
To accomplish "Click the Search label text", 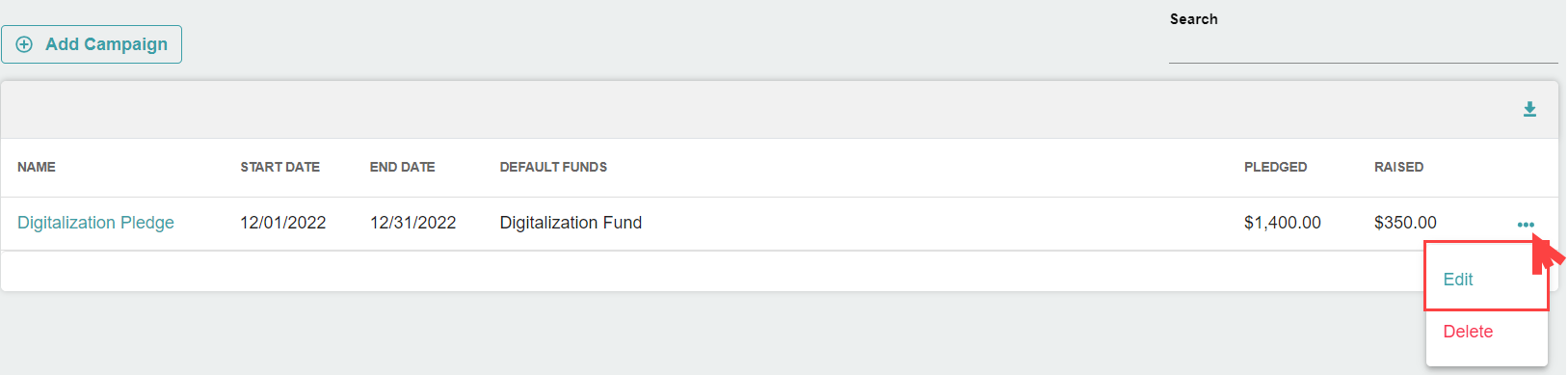I will click(x=1194, y=19).
